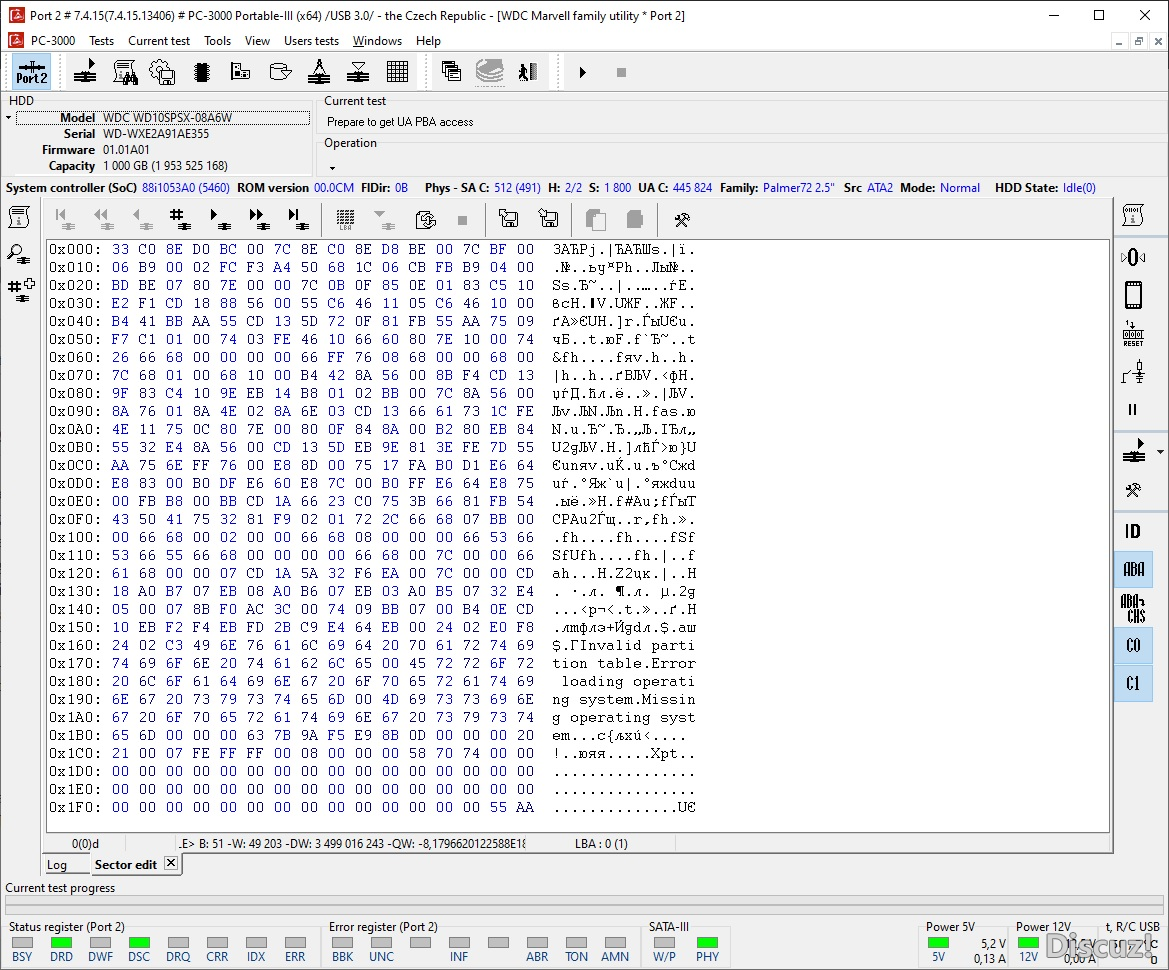Click jump to last sector icon
Screen dimensions: 1169x970
(x=297, y=219)
